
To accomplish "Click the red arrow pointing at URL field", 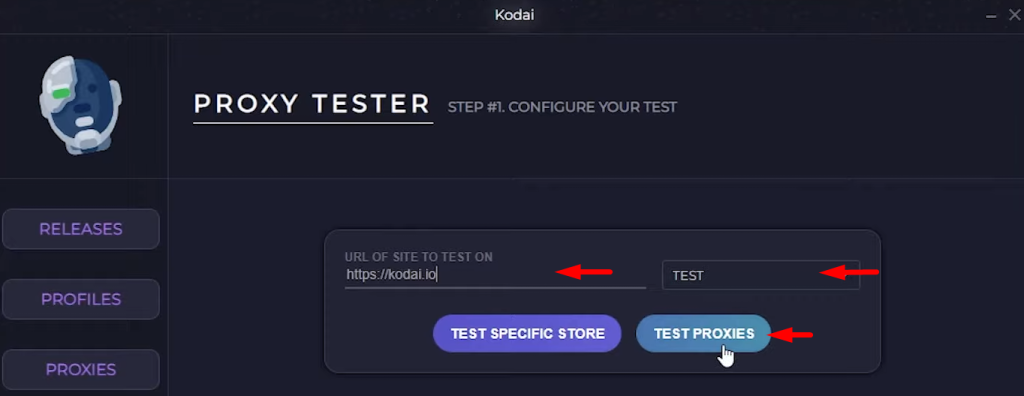I will pos(584,272).
